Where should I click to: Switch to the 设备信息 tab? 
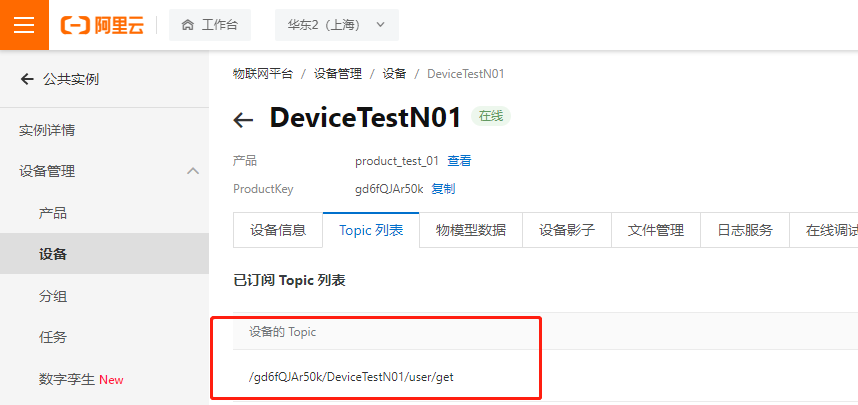tap(278, 230)
